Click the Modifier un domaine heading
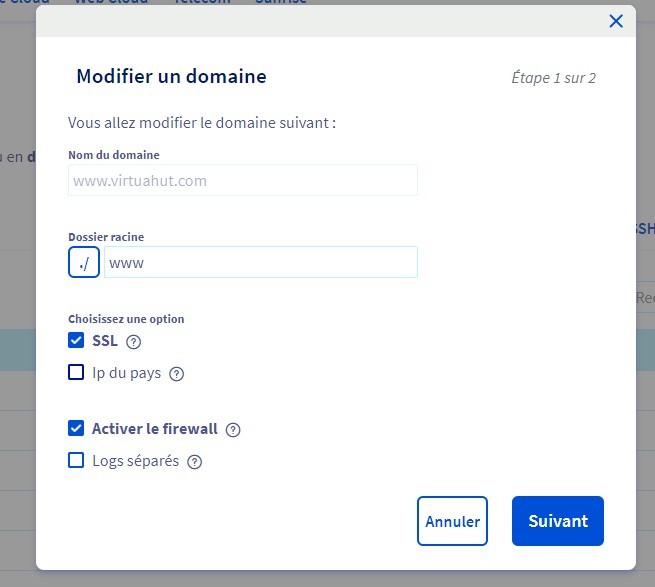 [171, 76]
